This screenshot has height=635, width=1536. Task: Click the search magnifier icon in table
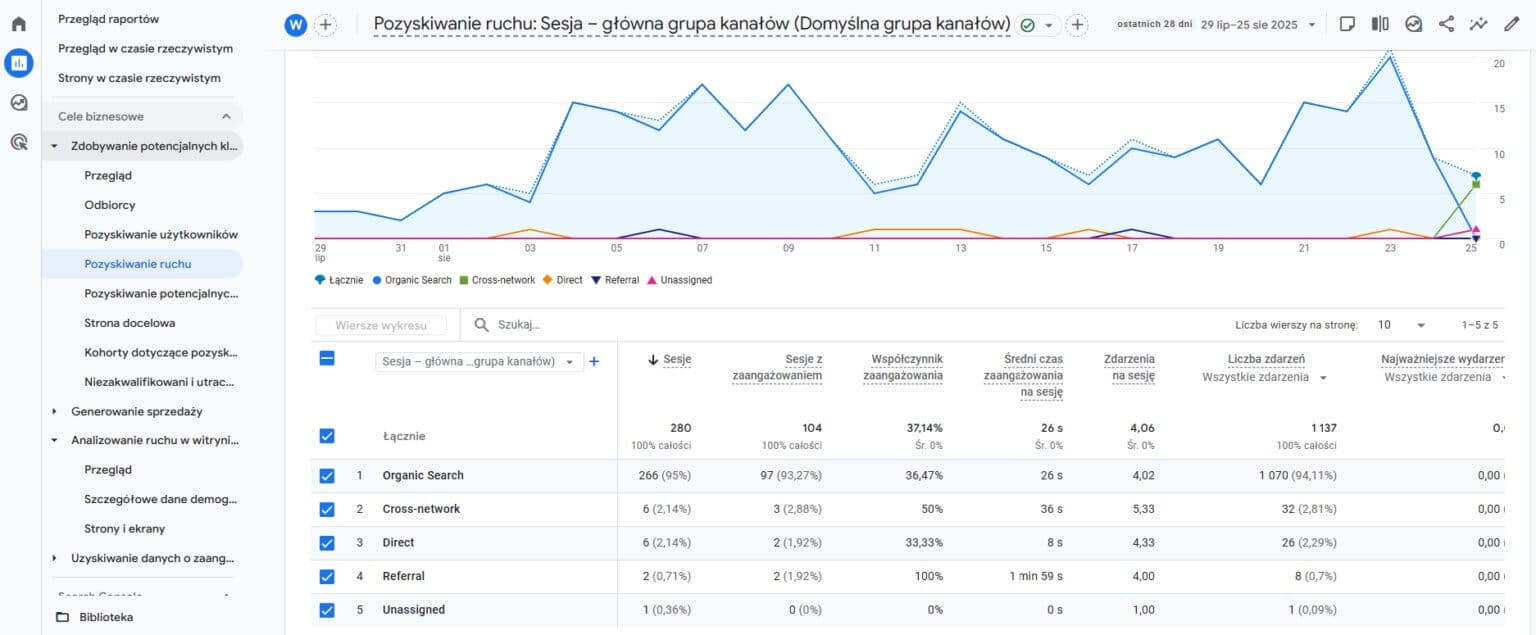click(x=482, y=325)
